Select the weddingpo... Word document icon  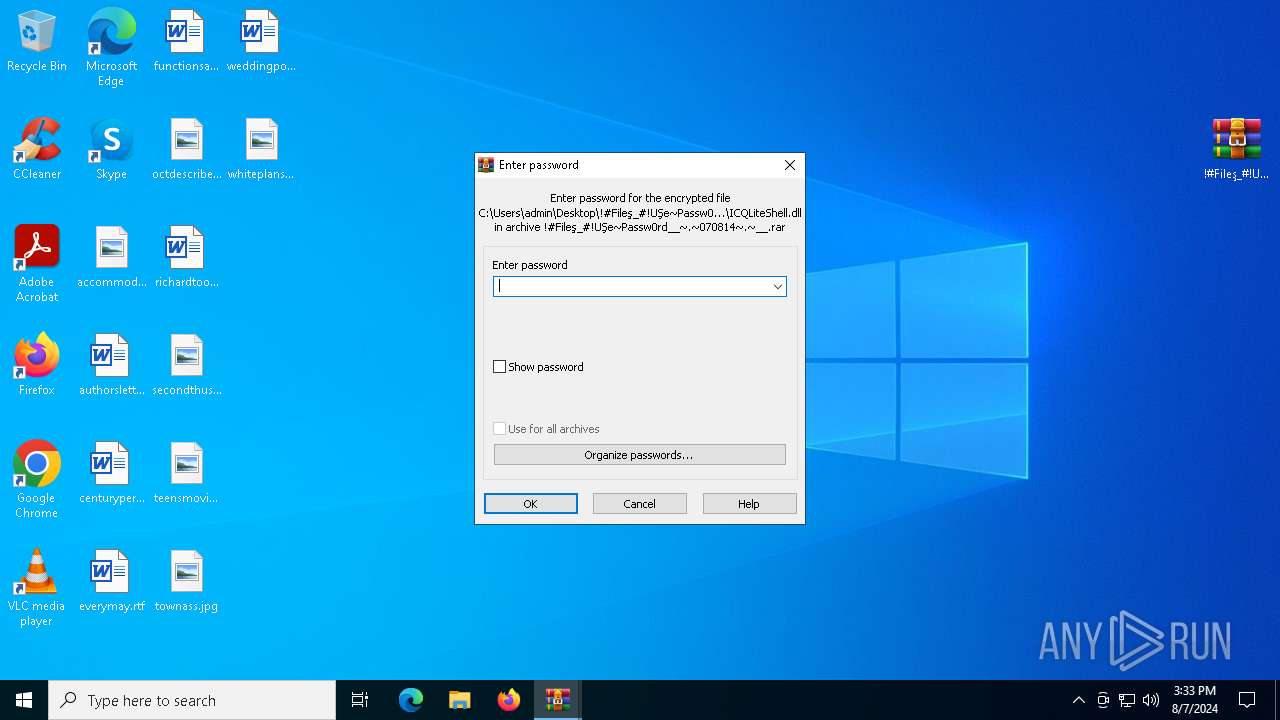pyautogui.click(x=261, y=42)
